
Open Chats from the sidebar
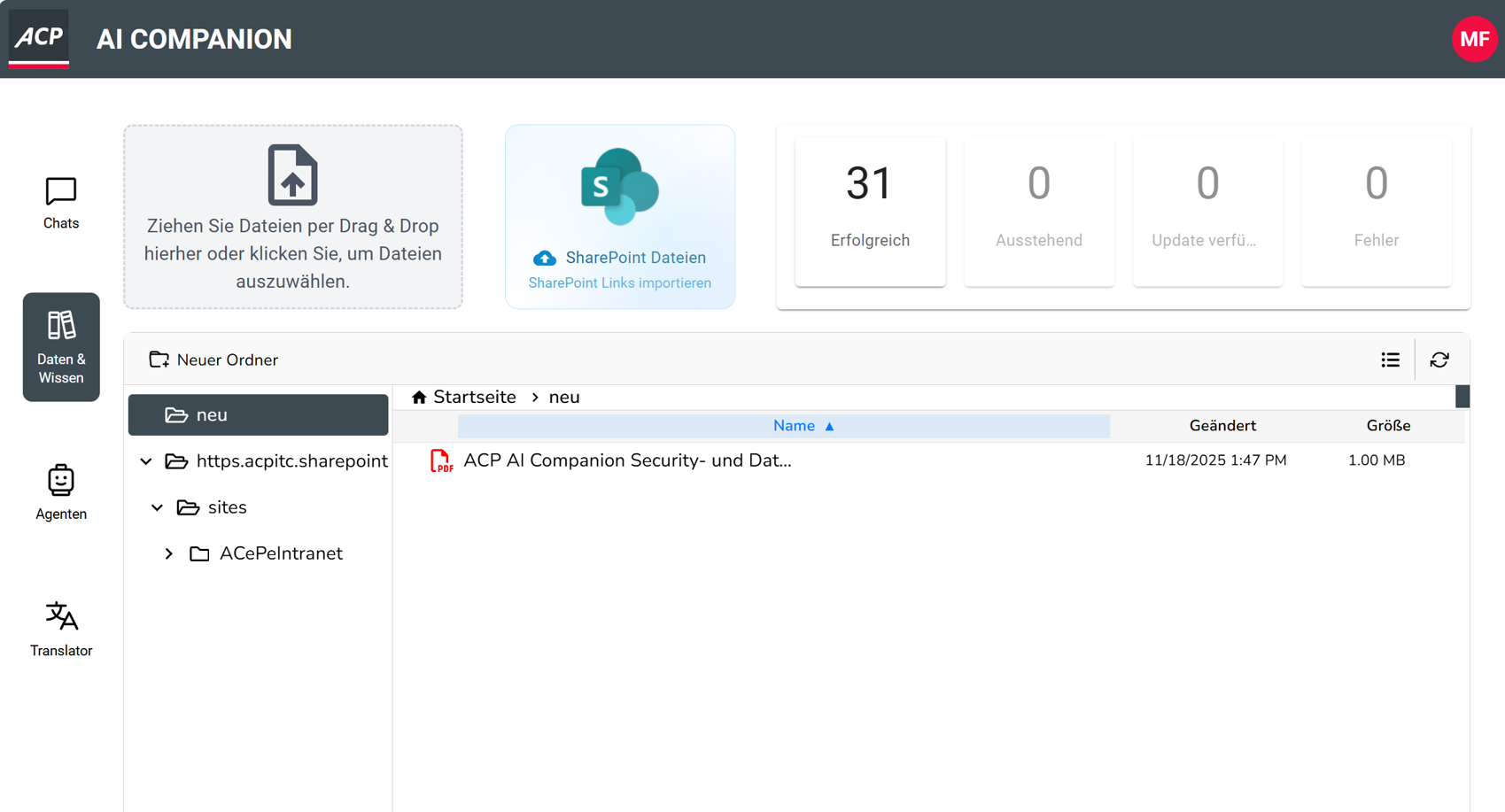pos(61,203)
